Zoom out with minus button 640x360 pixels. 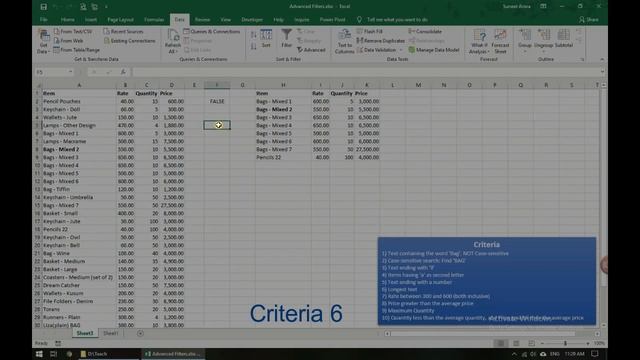click(542, 344)
